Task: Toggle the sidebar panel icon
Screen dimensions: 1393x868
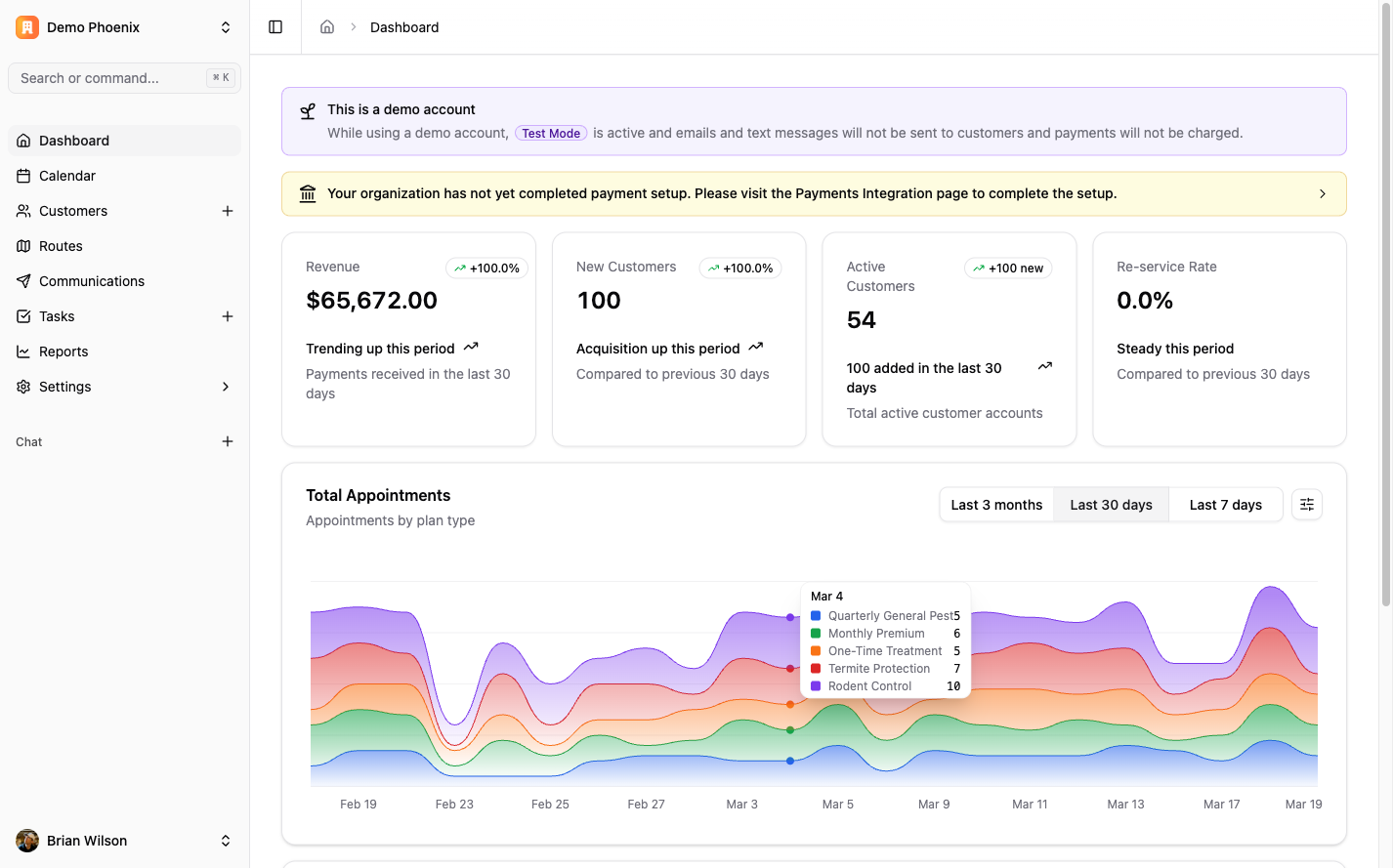Action: 275,27
